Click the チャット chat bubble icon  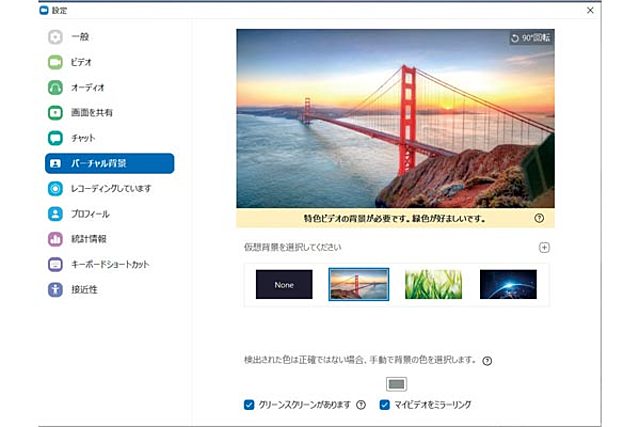pos(56,138)
